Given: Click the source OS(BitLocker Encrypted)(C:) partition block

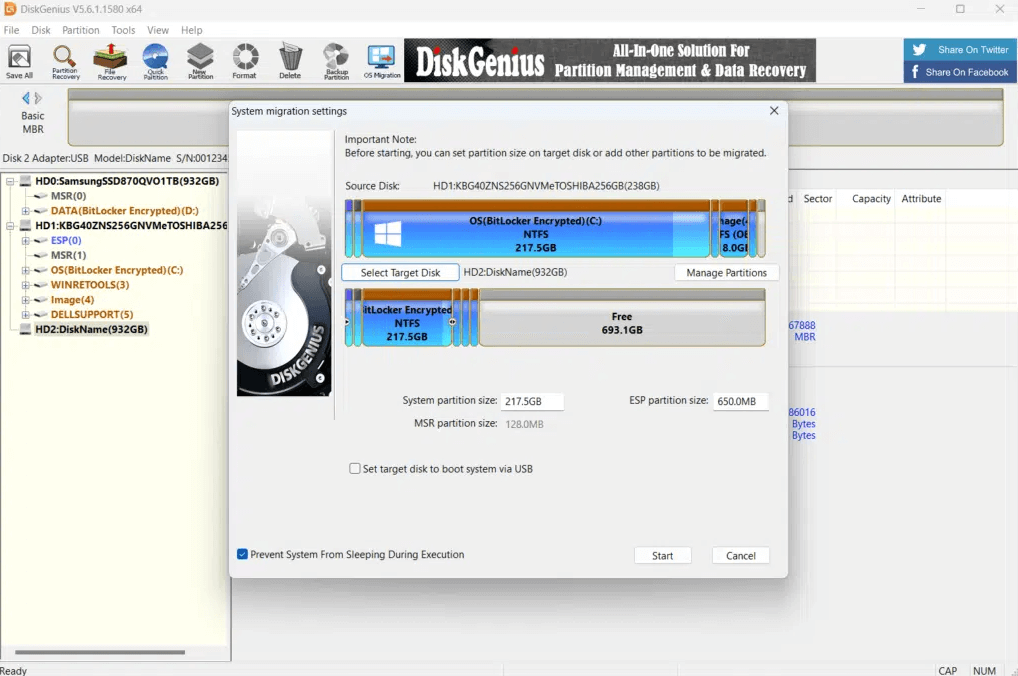Looking at the screenshot, I should [536, 229].
